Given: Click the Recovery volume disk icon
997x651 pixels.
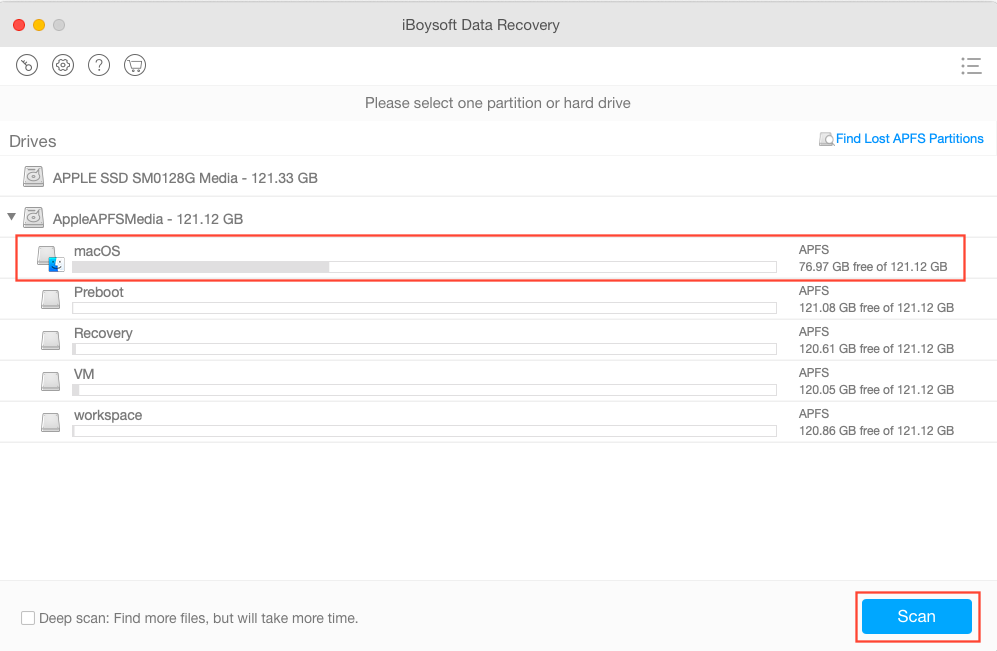Looking at the screenshot, I should click(x=51, y=341).
